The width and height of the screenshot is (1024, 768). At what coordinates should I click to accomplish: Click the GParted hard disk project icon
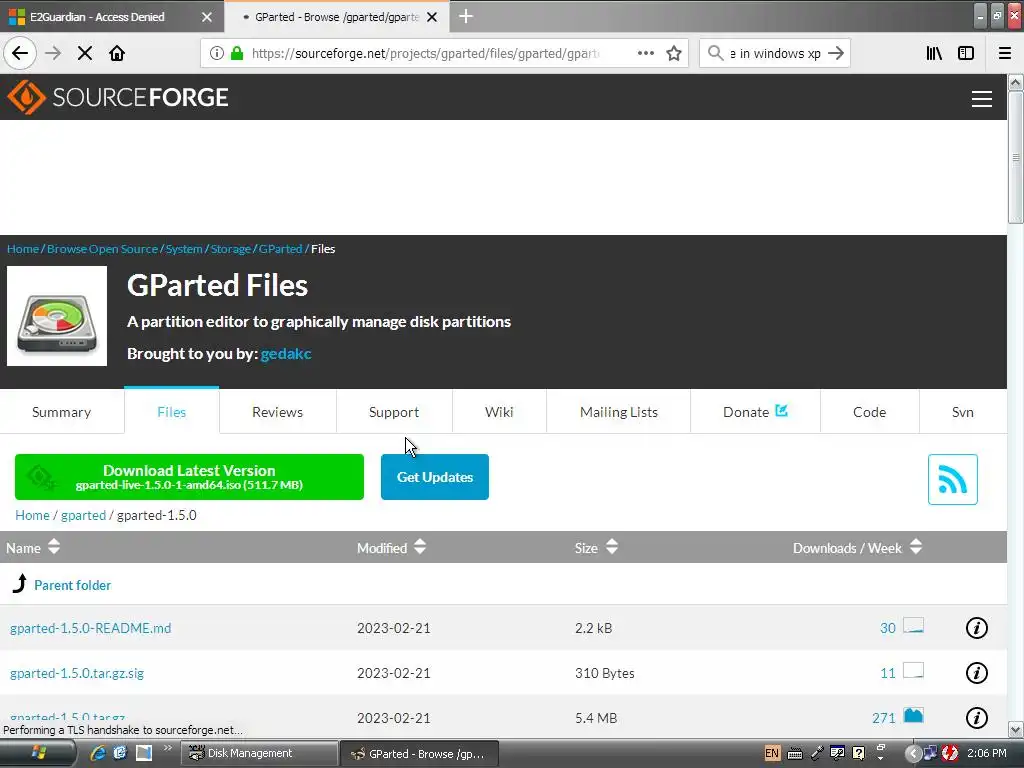point(57,316)
